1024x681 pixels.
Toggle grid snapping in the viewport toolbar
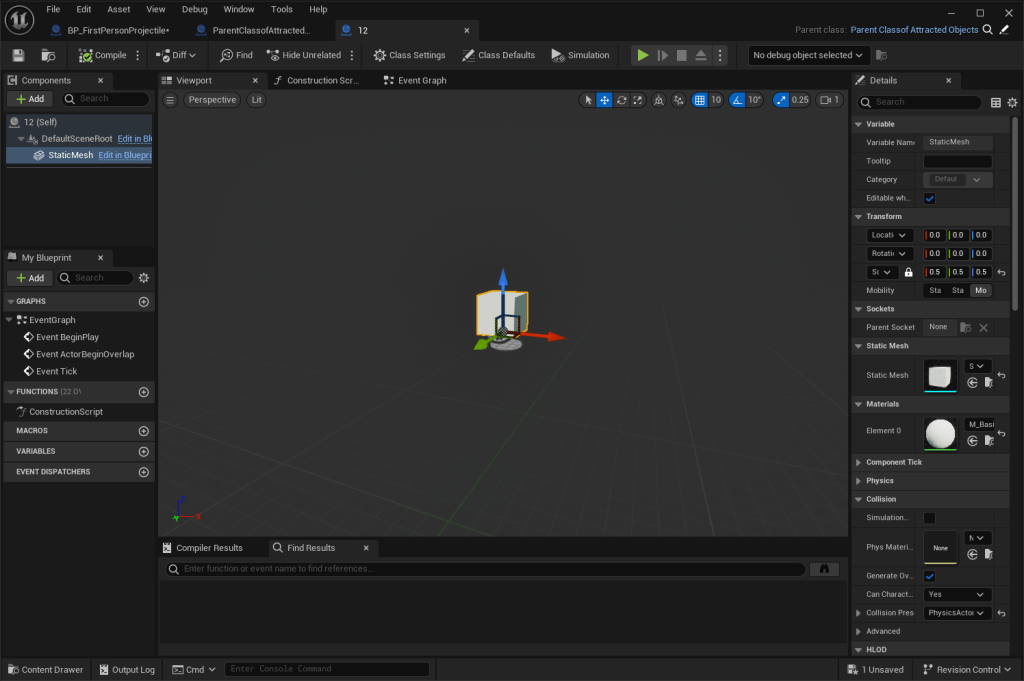click(x=700, y=100)
